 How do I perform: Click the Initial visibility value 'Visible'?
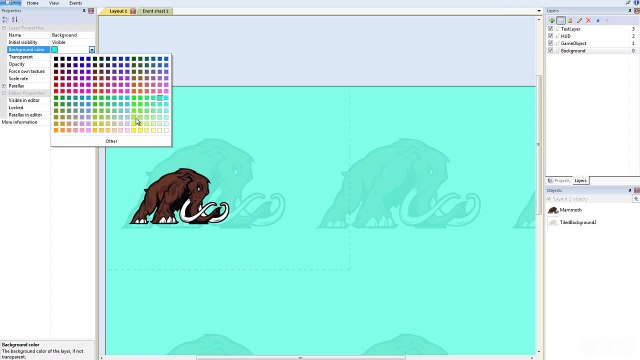[x=73, y=42]
